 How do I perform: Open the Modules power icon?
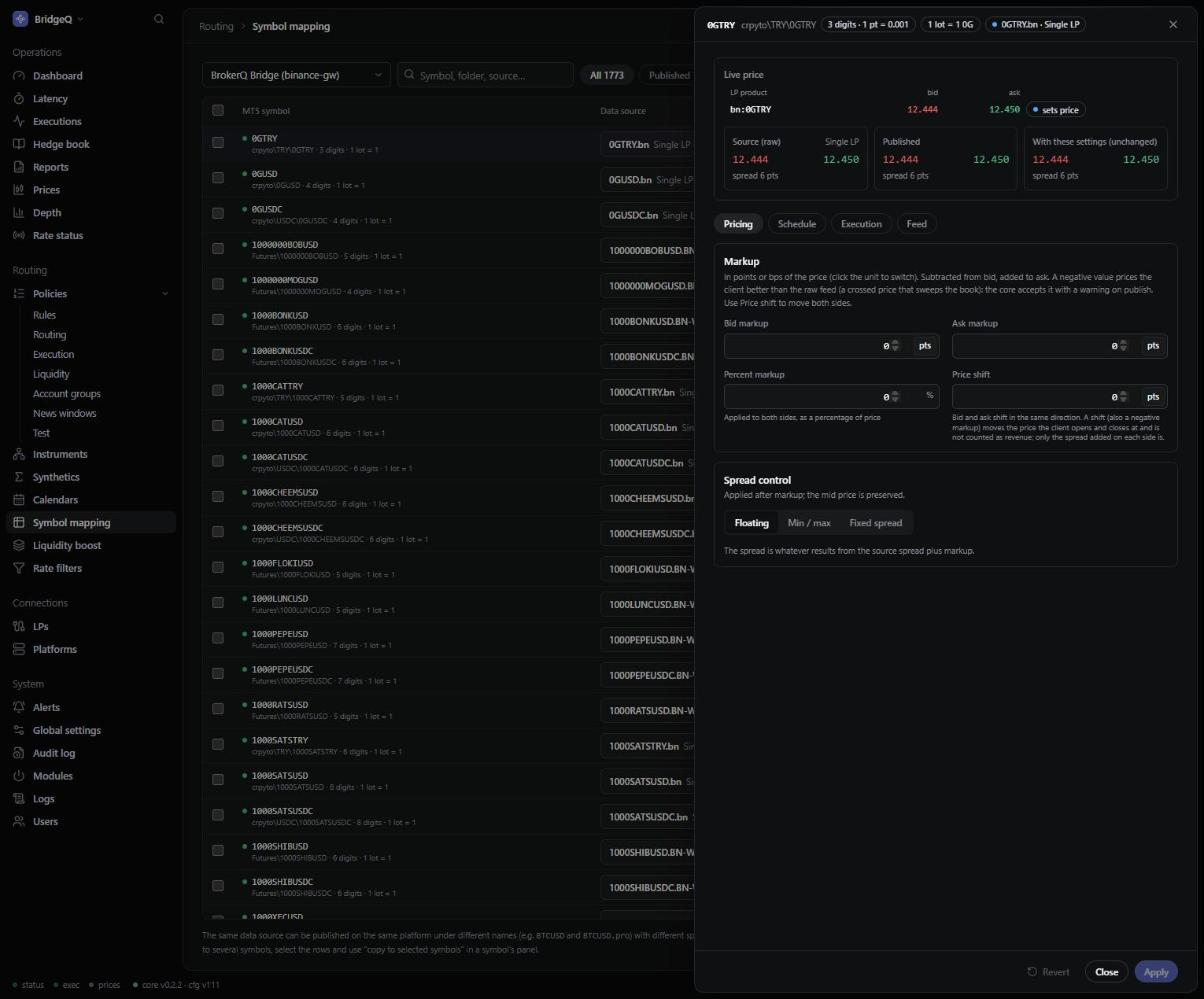coord(19,776)
